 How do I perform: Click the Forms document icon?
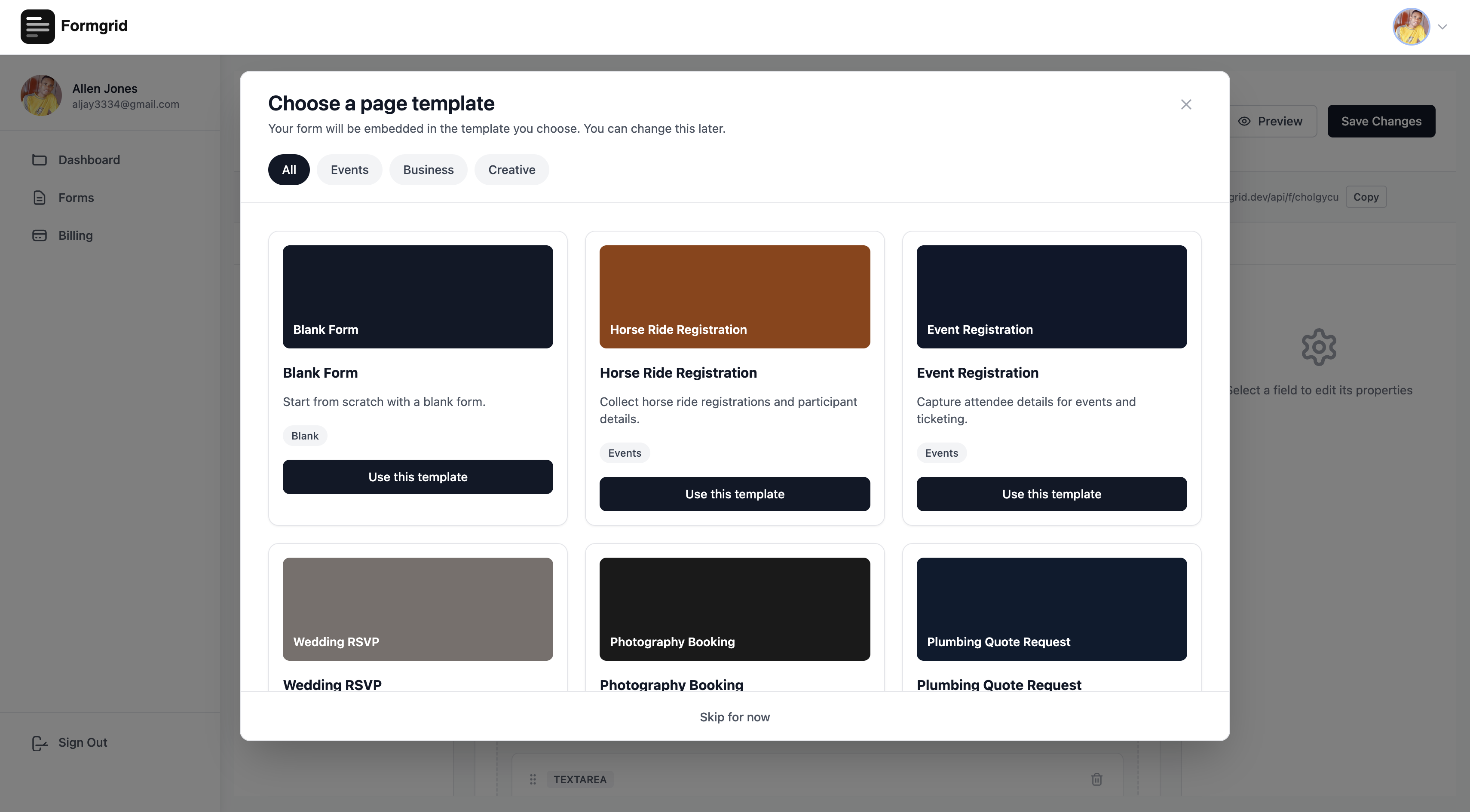pos(40,198)
